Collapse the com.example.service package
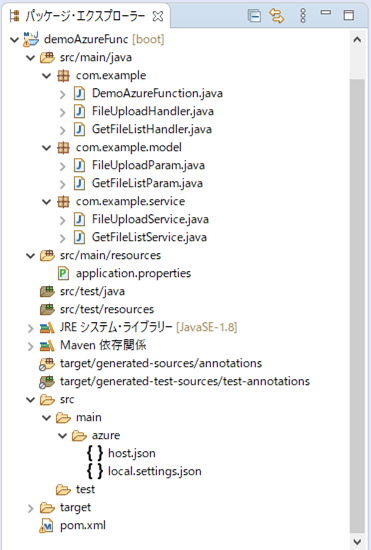 click(x=47, y=202)
